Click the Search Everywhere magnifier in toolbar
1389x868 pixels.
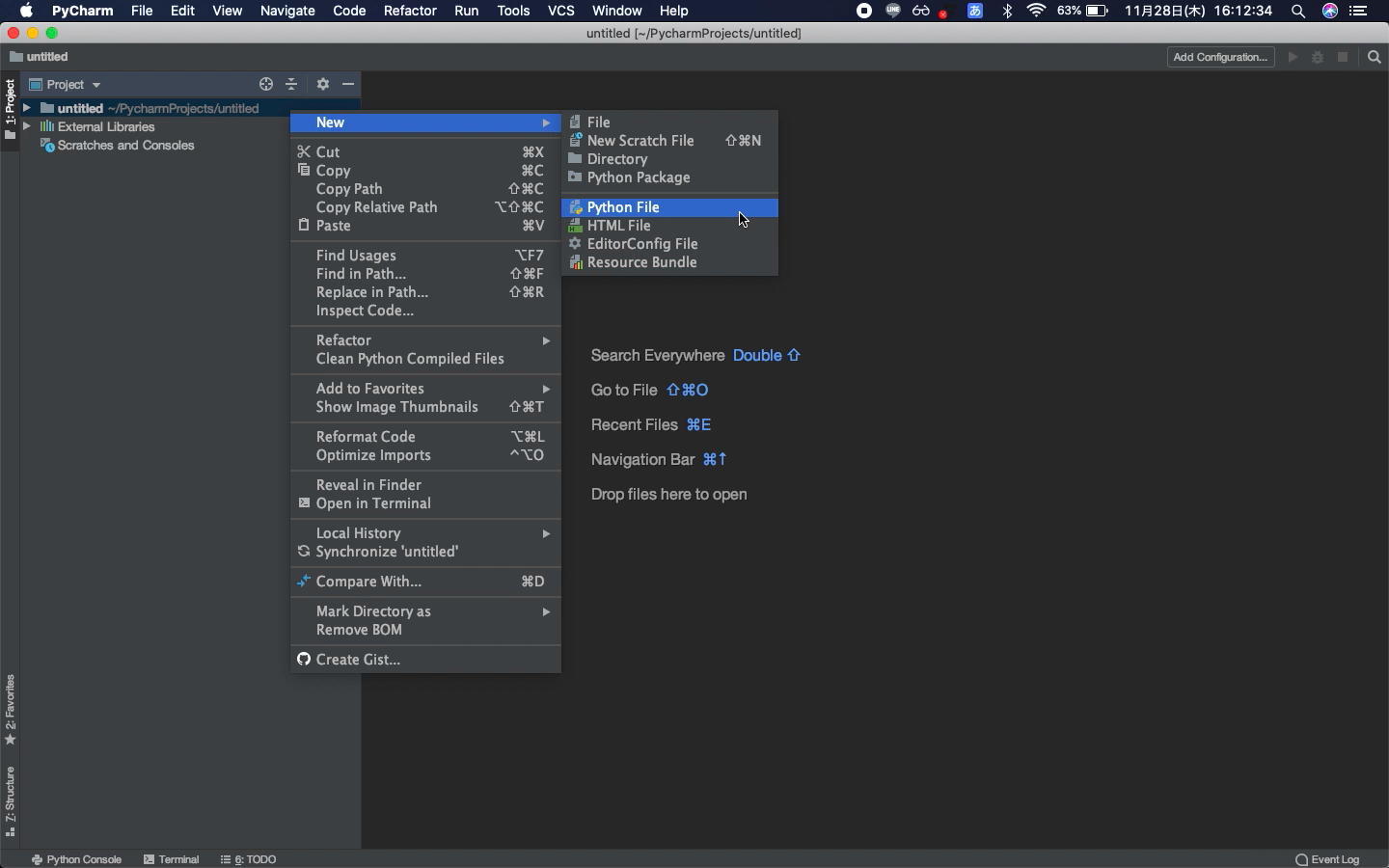pyautogui.click(x=1375, y=57)
